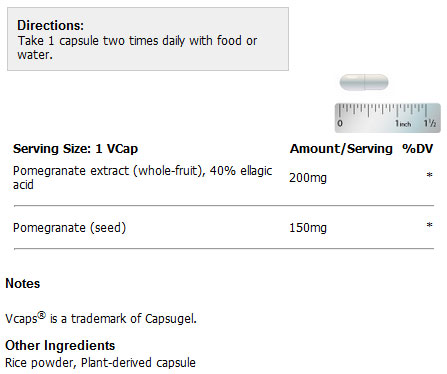Click the white capsule image

click(364, 82)
